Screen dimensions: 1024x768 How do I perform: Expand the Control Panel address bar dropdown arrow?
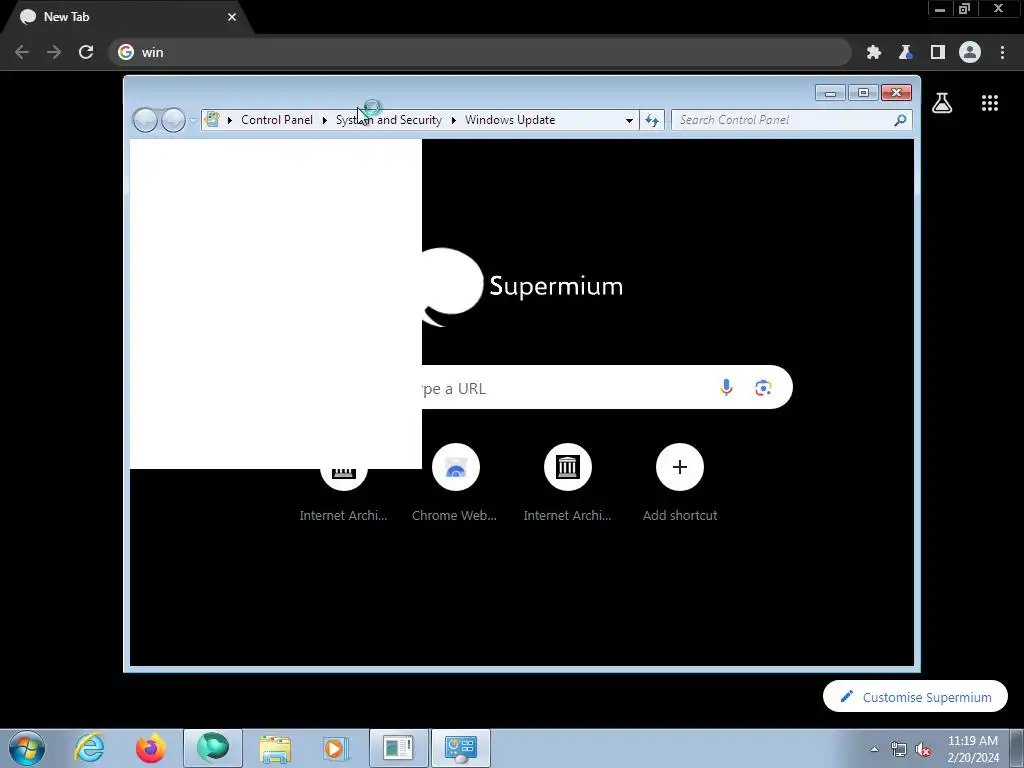pos(629,120)
